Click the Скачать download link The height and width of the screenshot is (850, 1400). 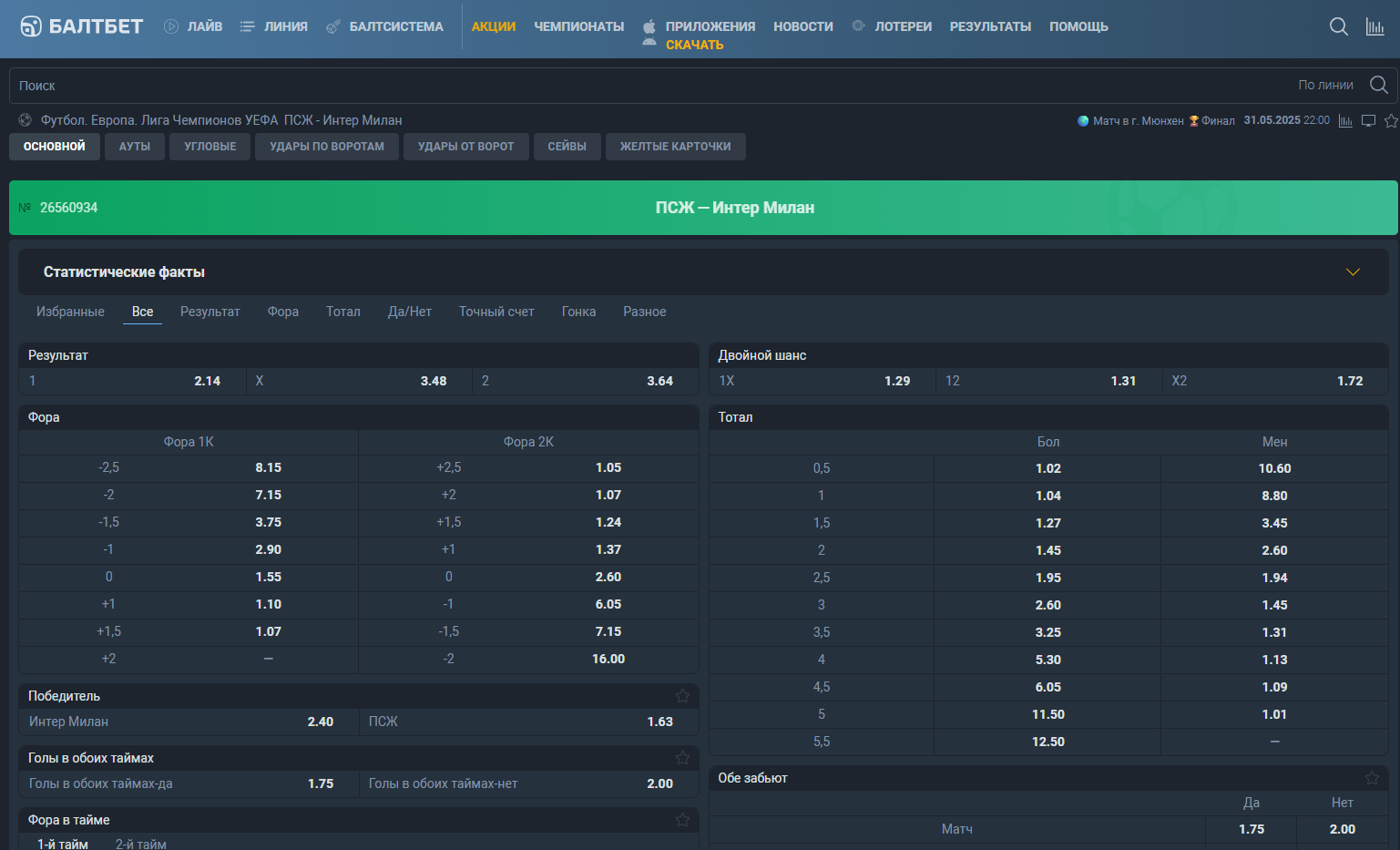coord(694,45)
